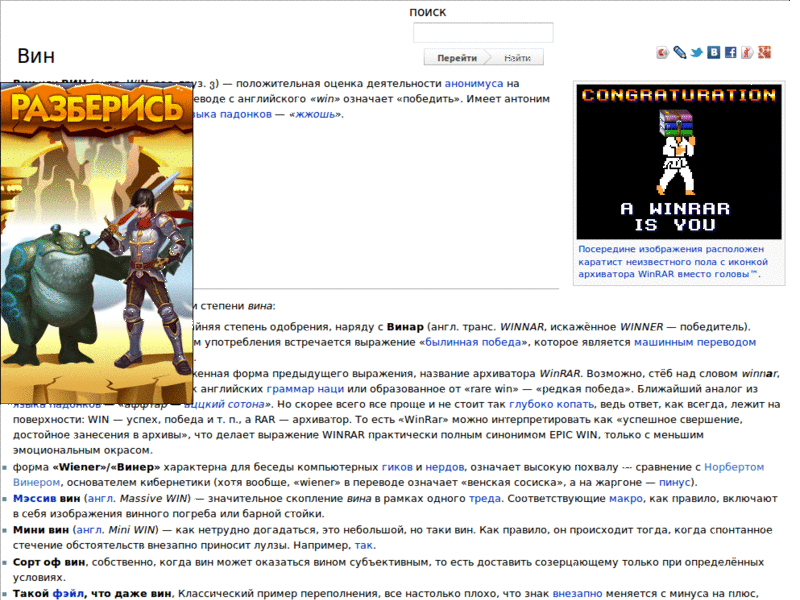Follow the Норбертом Винером link
Viewport: 800px width, 600px height.
734,467
